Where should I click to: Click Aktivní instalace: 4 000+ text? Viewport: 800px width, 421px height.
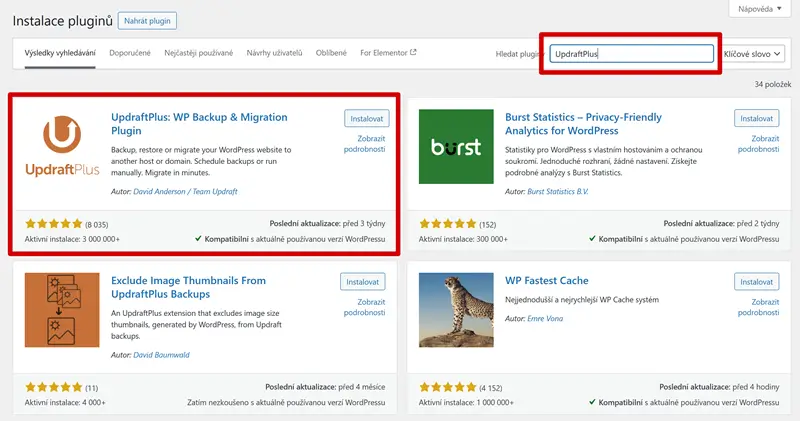coord(65,402)
